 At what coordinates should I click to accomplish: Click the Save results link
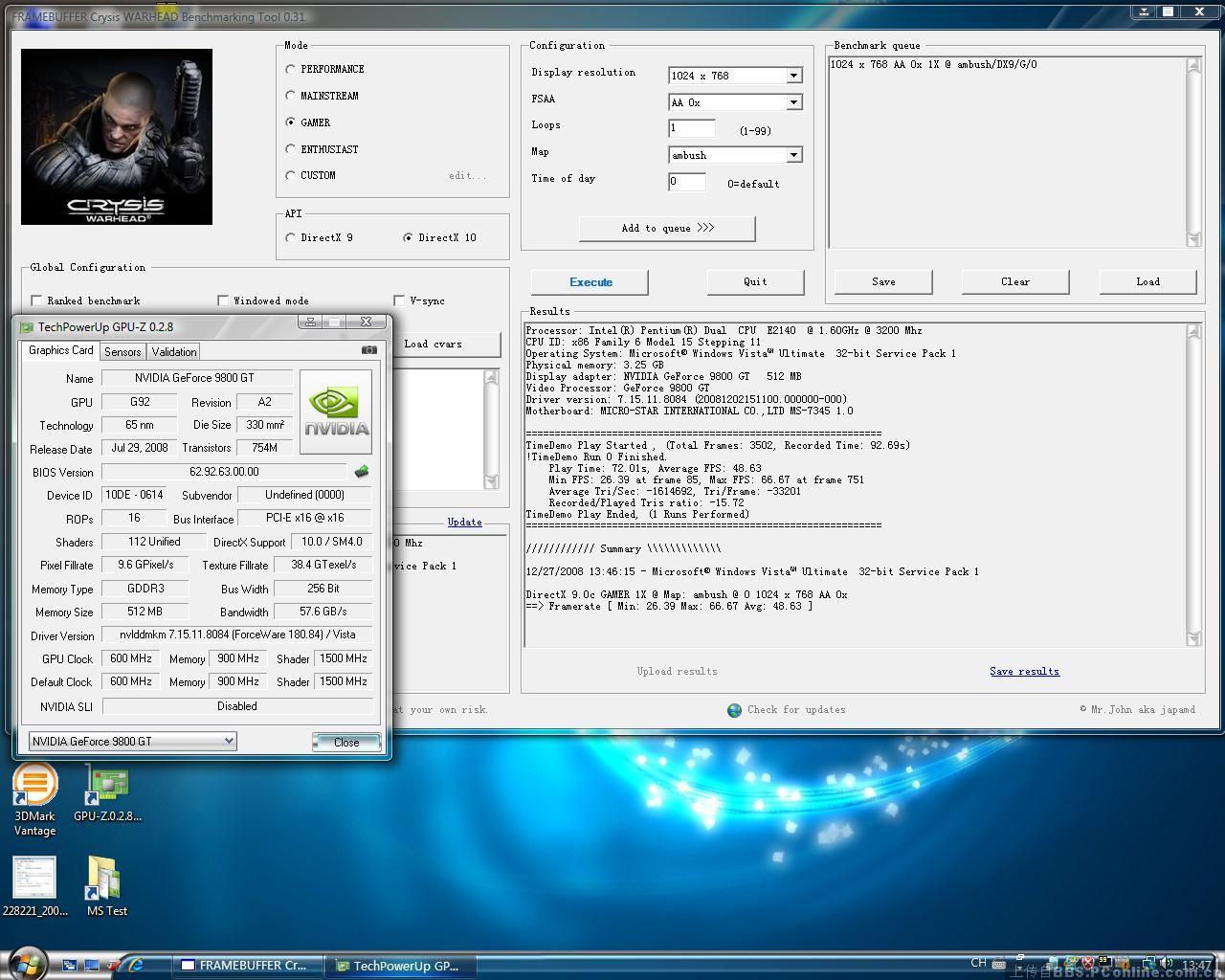pos(1024,672)
